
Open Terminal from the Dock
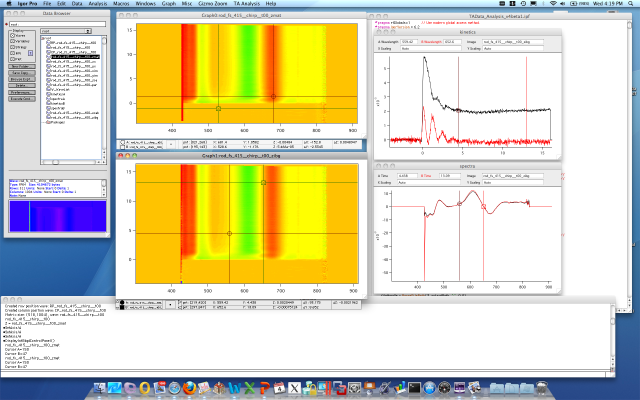pos(414,387)
